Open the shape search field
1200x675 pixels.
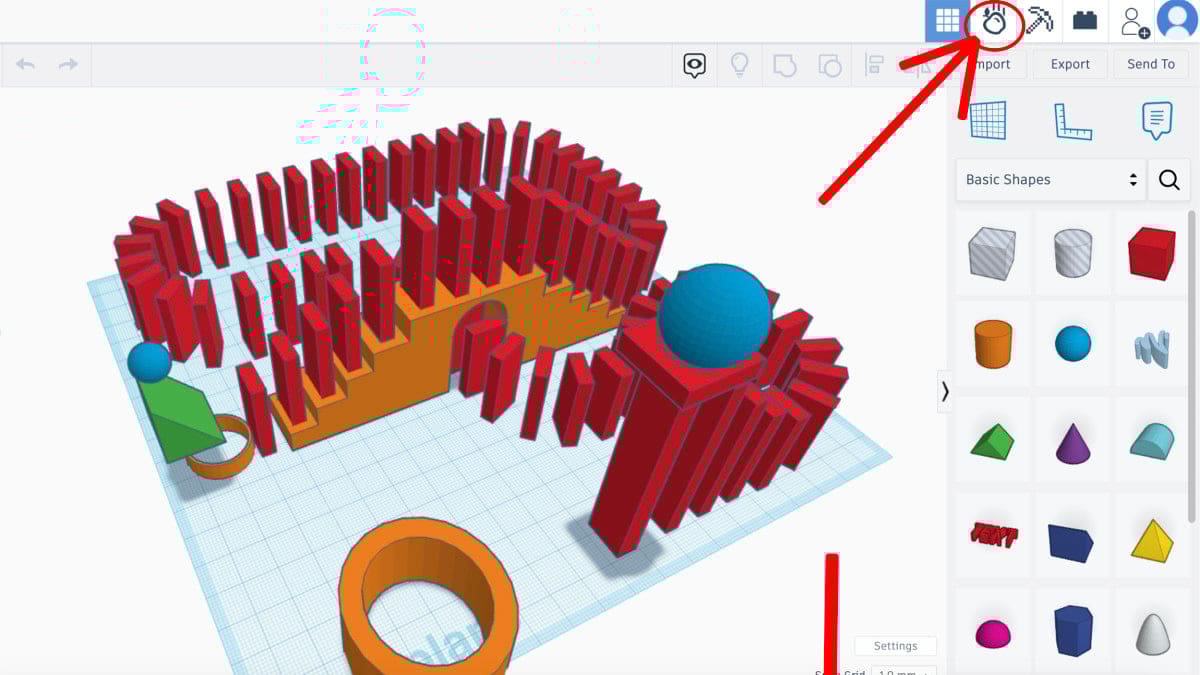(1168, 180)
